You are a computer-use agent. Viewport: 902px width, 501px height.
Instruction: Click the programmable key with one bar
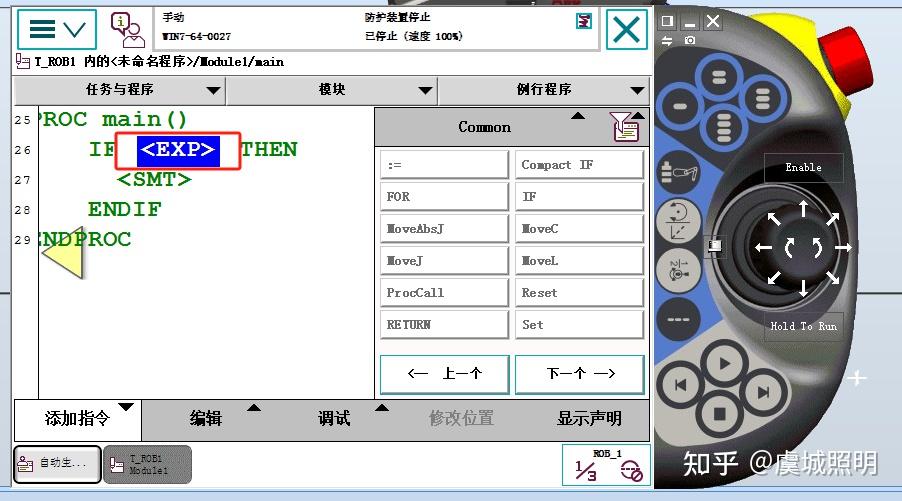[680, 106]
